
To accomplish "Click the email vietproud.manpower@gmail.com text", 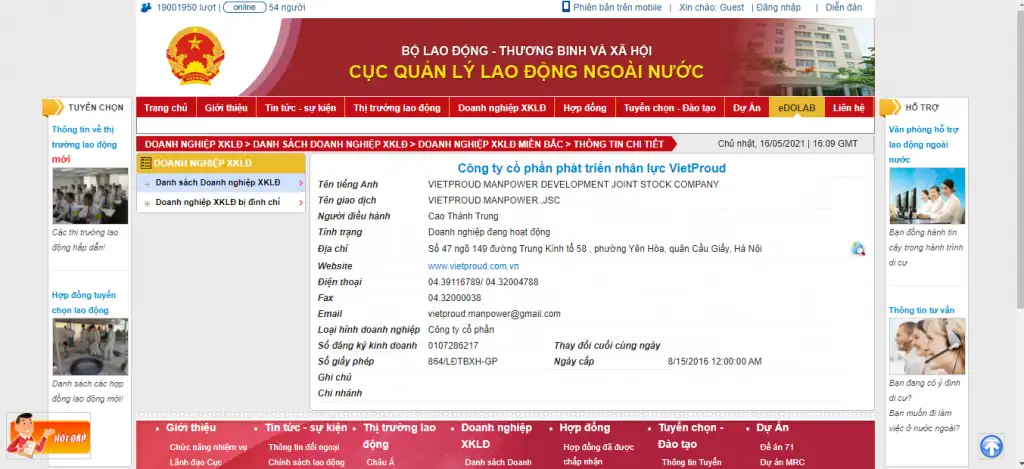I will pyautogui.click(x=494, y=314).
